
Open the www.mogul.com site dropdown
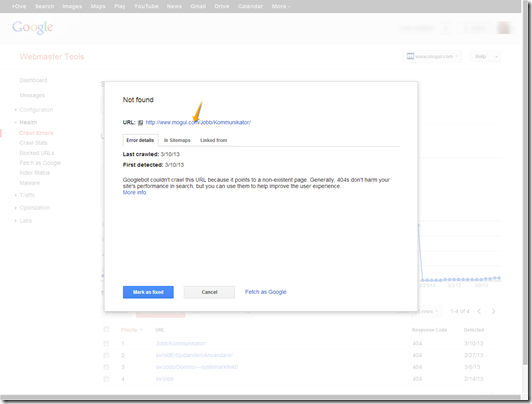click(432, 56)
